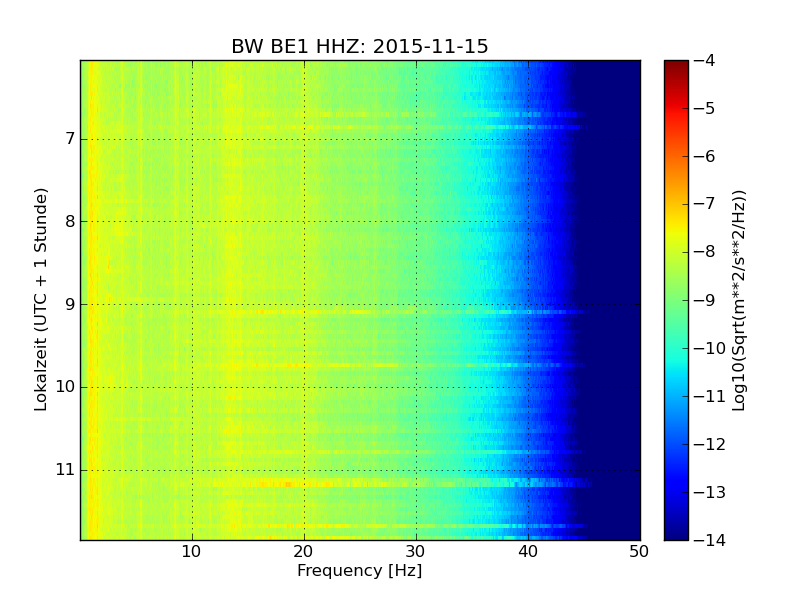The image size is (800, 600).
Task: Click the dark red top of the colorbar
Action: click(676, 65)
